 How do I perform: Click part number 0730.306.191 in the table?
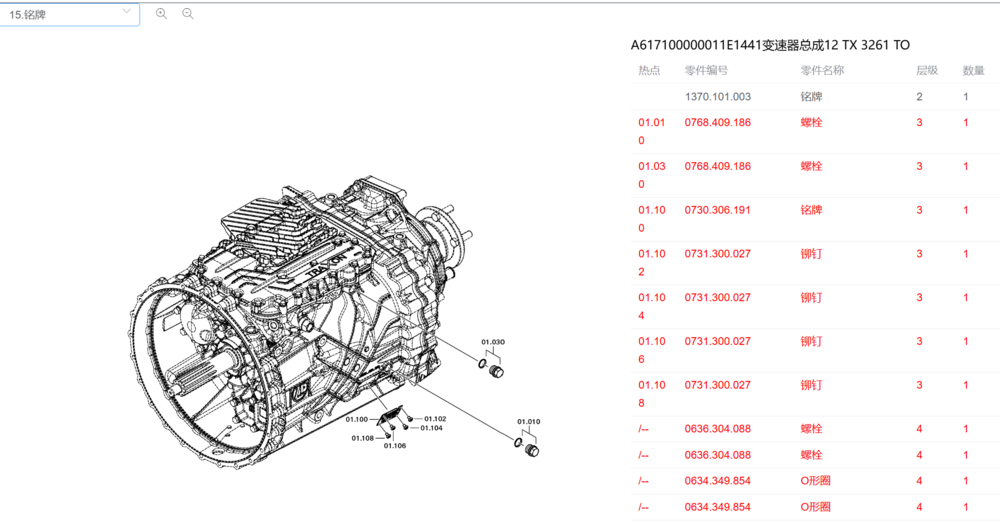pos(717,210)
